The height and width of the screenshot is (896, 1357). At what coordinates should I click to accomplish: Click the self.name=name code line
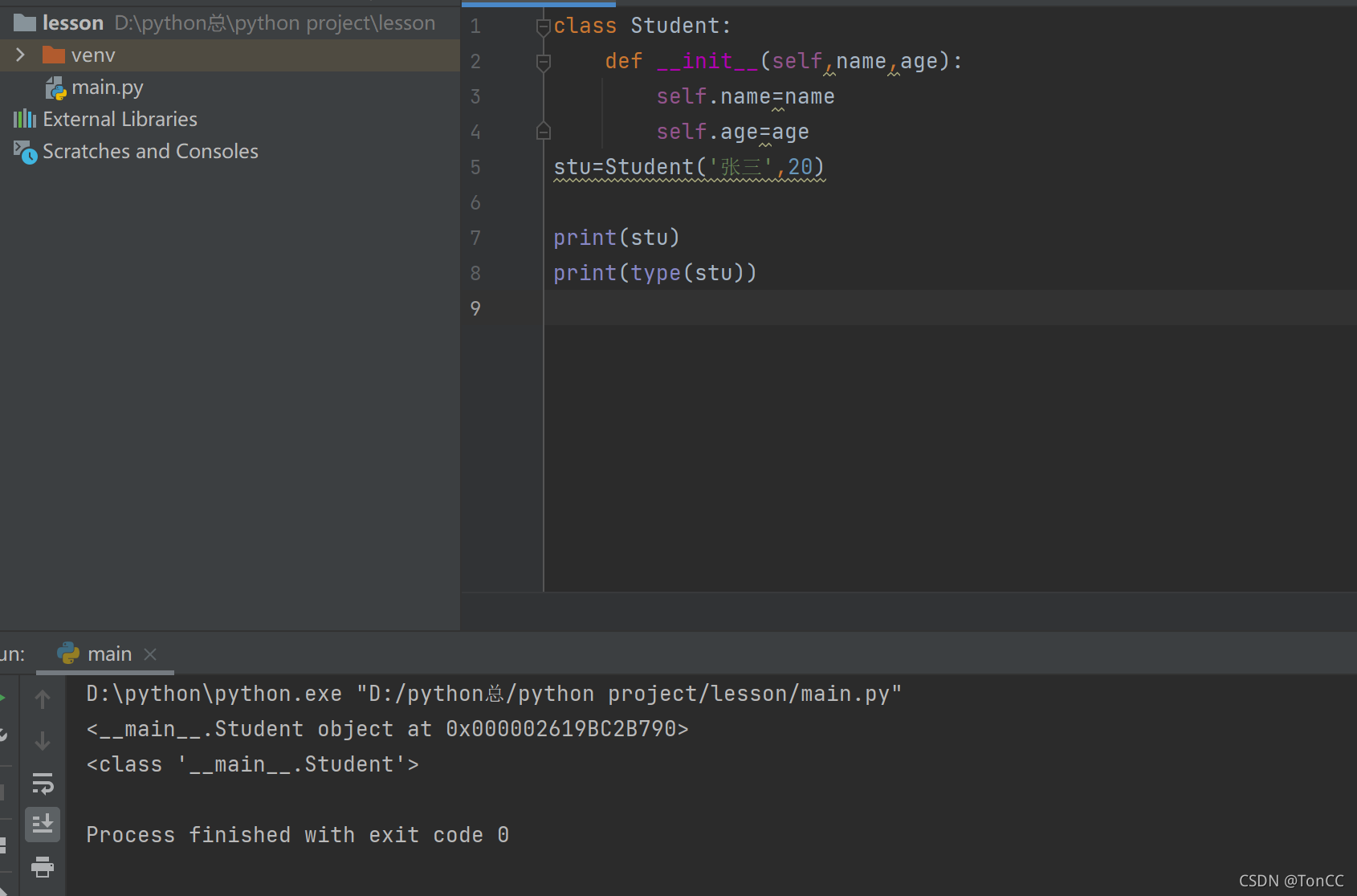745,96
